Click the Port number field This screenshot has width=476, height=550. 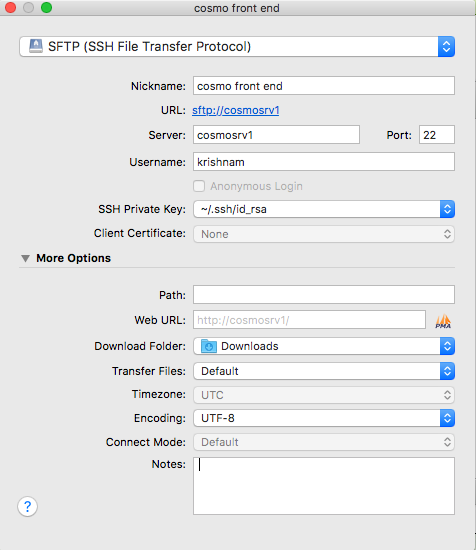437,135
